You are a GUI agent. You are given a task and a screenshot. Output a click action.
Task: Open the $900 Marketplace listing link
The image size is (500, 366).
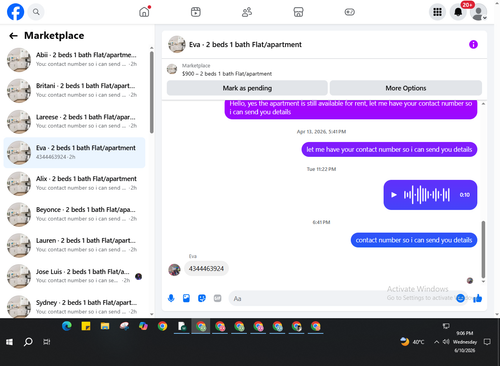(227, 74)
